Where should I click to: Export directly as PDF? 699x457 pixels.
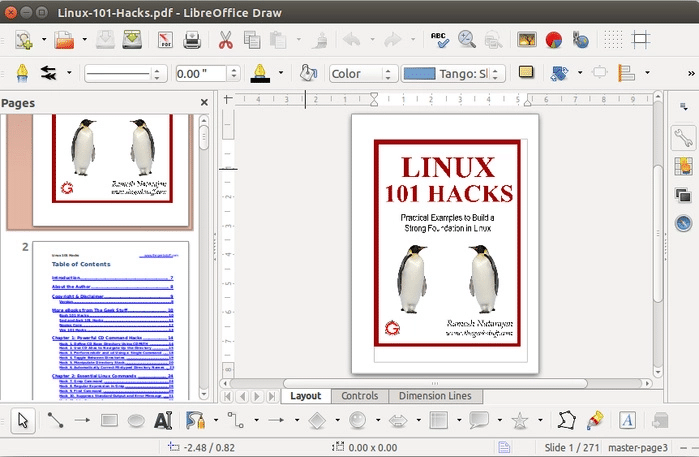click(165, 40)
